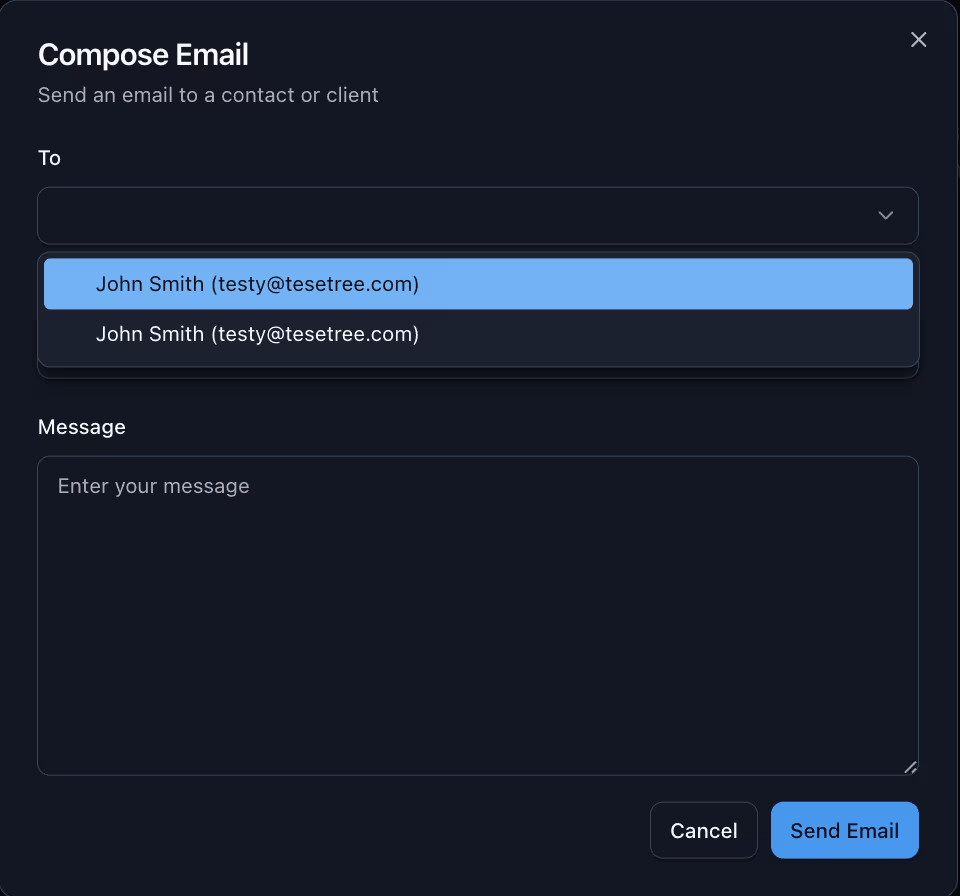960x896 pixels.
Task: Select the highlighted first John Smith option
Action: tap(478, 284)
